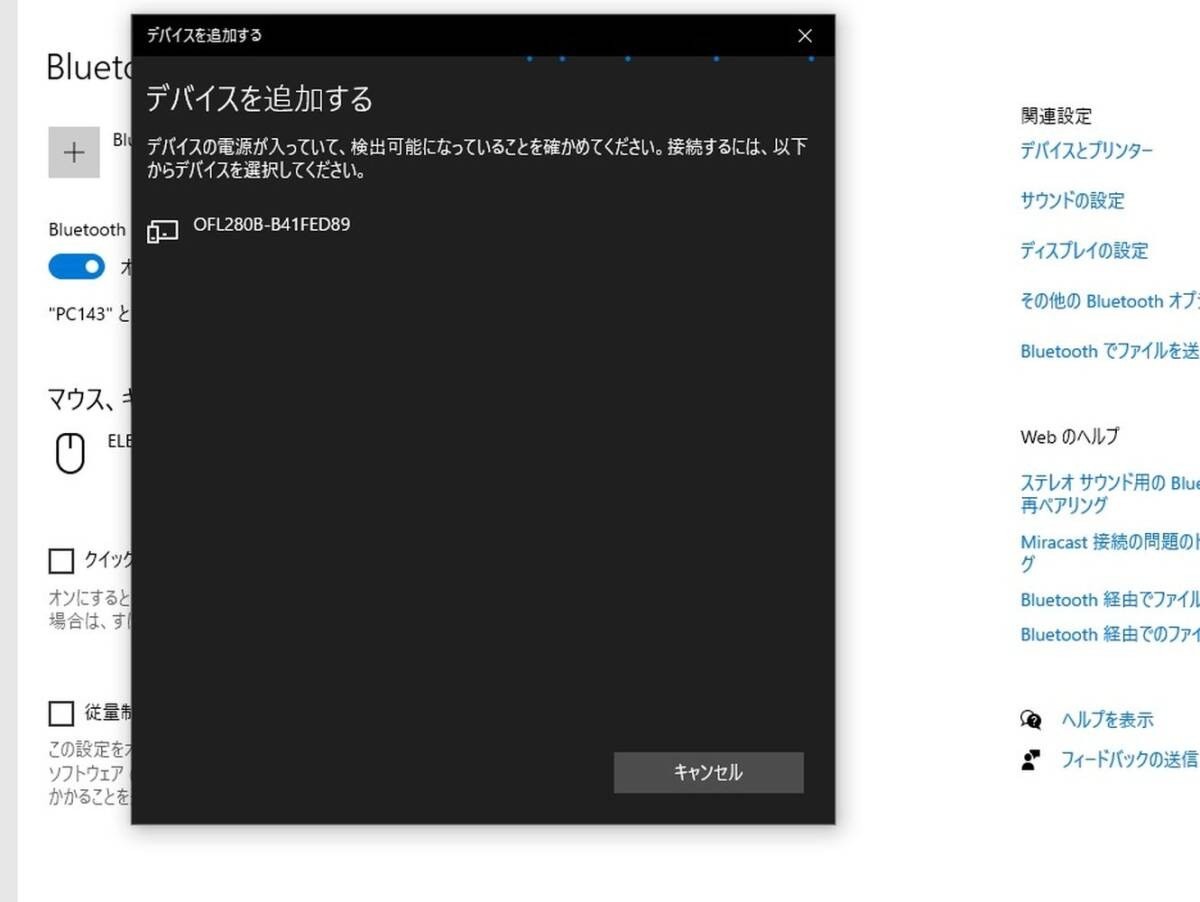Click ヘルプを表示 link

(x=1107, y=719)
